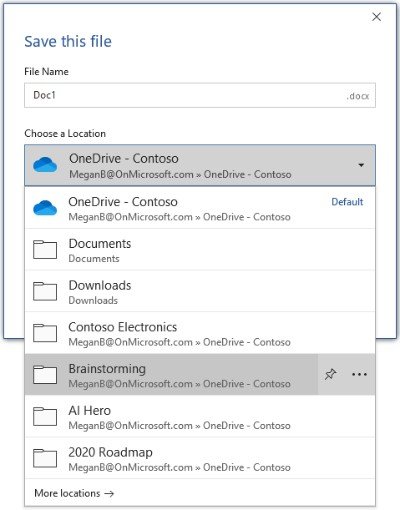
Task: Click the selected OneDrive - Contoso title in the combo box
Action: [124, 159]
